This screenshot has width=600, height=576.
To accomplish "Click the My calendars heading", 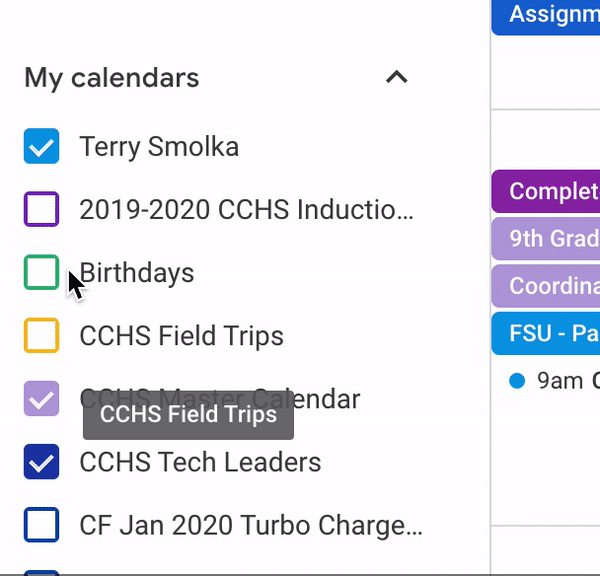I will tap(112, 78).
